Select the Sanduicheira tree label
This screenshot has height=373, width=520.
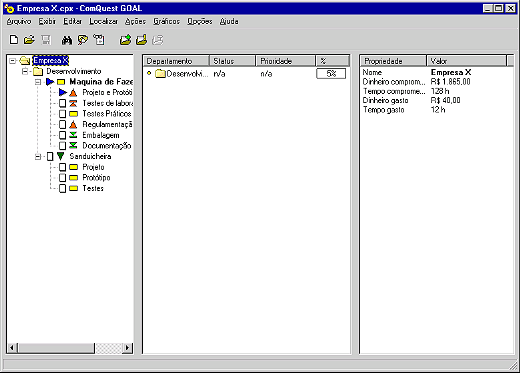[90, 156]
